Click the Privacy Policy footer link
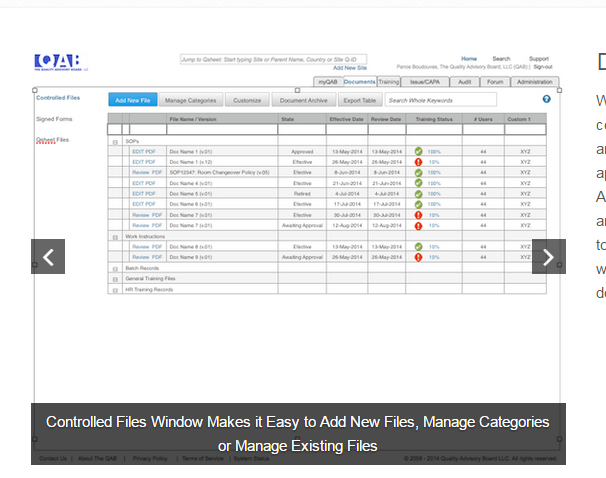606x478 pixels. click(x=150, y=458)
